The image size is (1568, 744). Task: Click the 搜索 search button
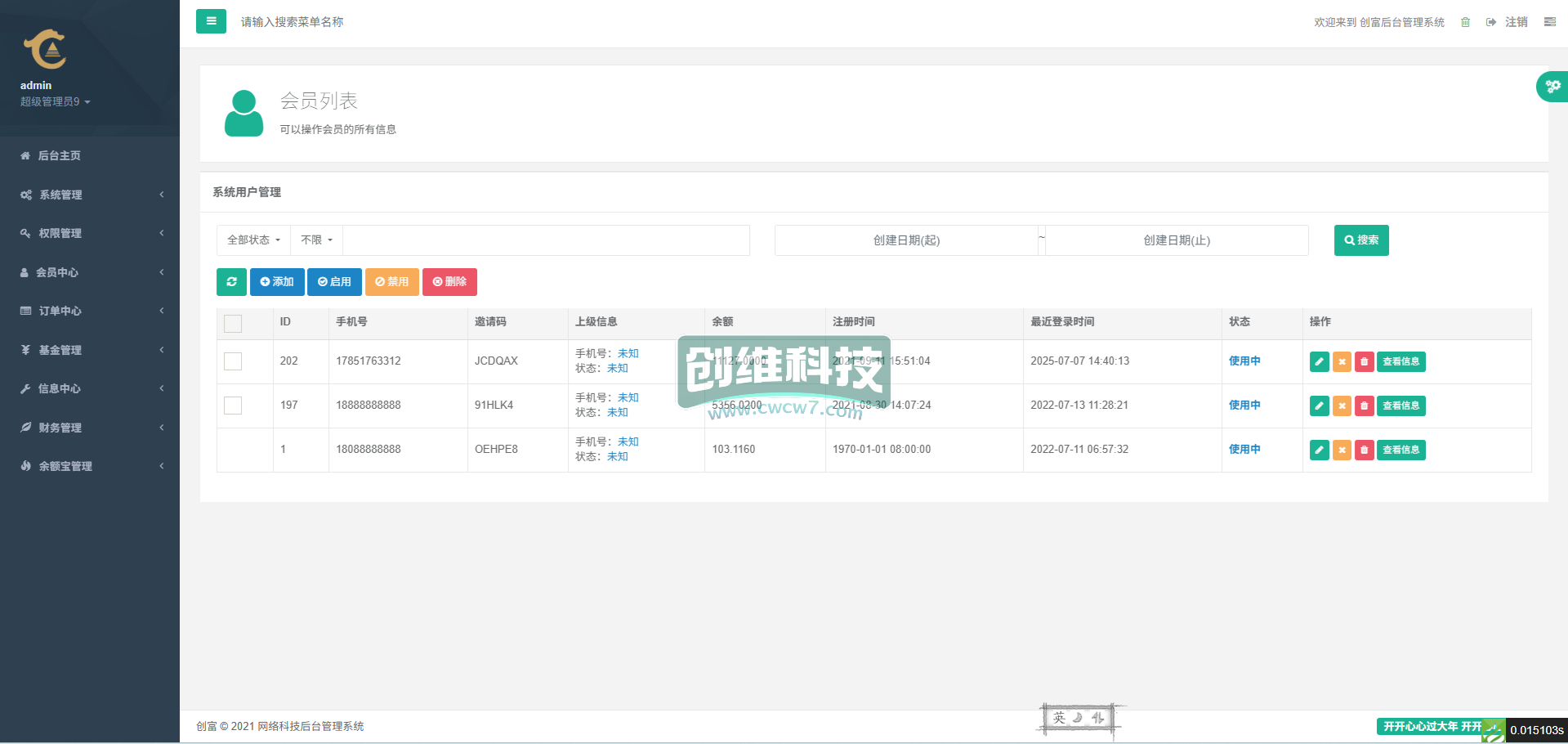click(x=1361, y=240)
